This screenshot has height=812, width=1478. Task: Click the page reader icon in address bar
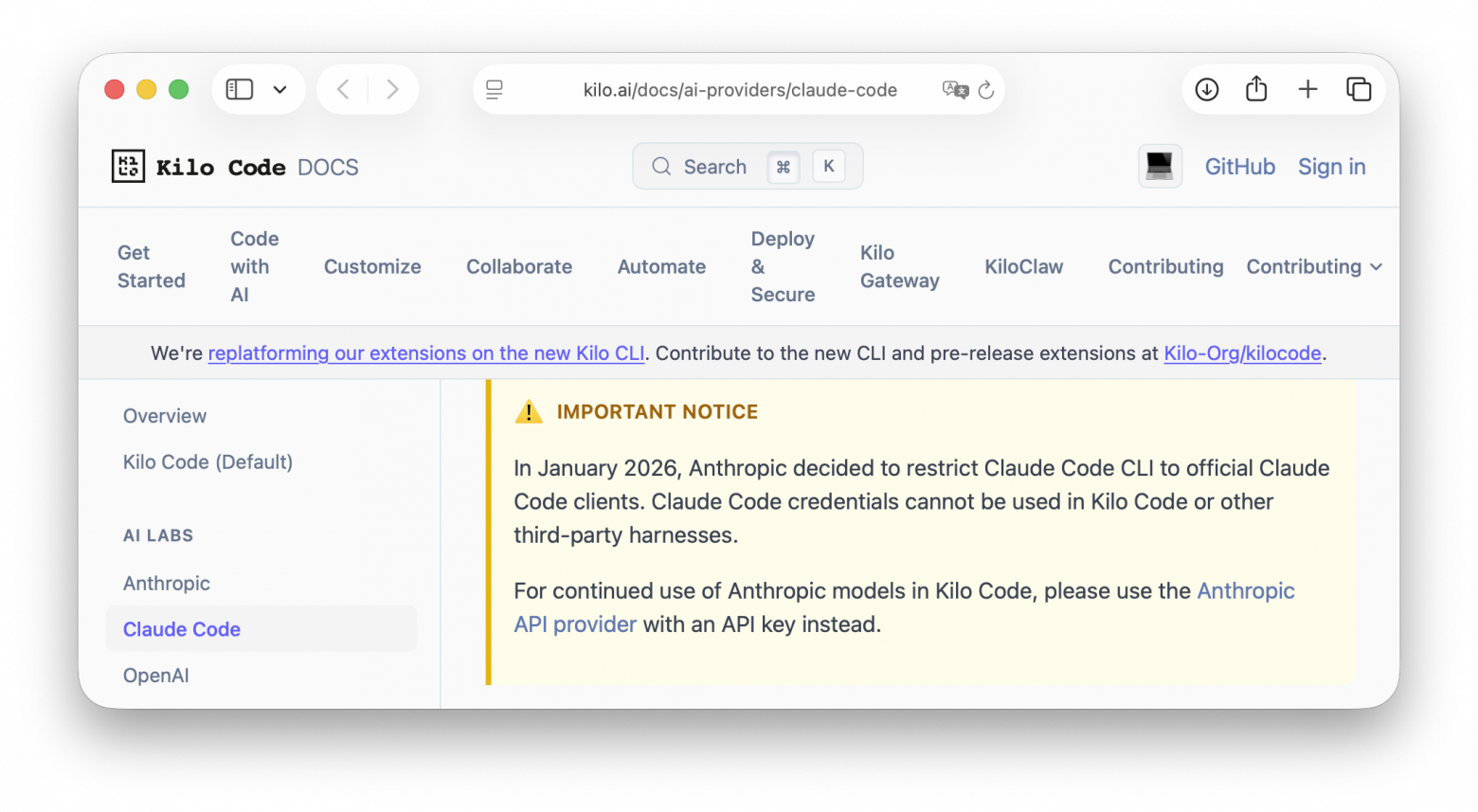[x=495, y=90]
